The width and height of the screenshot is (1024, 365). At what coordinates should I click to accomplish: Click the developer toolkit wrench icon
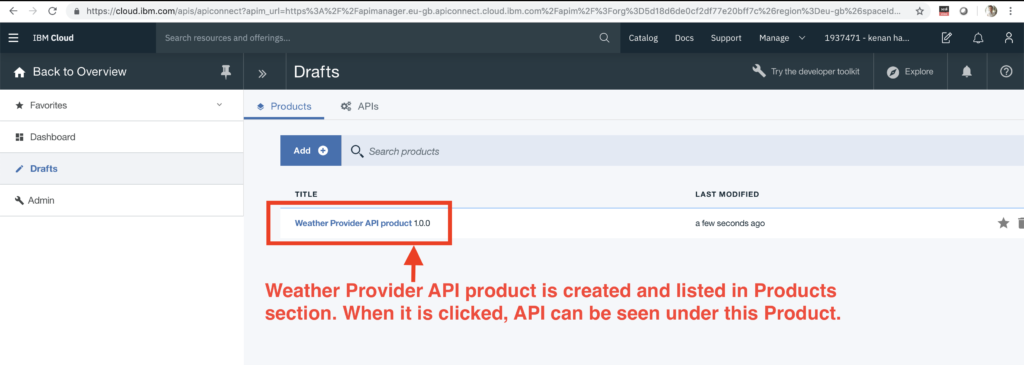[759, 71]
